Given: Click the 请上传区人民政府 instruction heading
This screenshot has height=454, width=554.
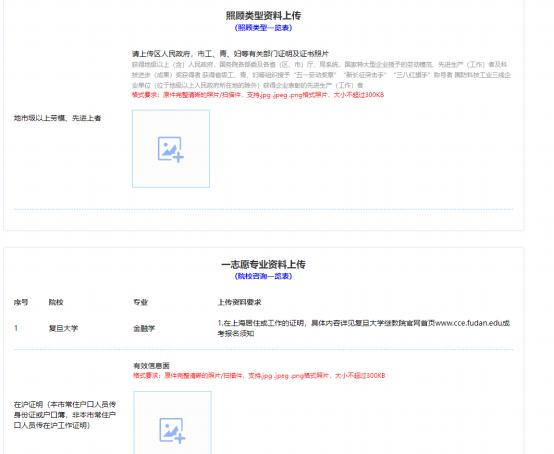Looking at the screenshot, I should click(x=230, y=54).
